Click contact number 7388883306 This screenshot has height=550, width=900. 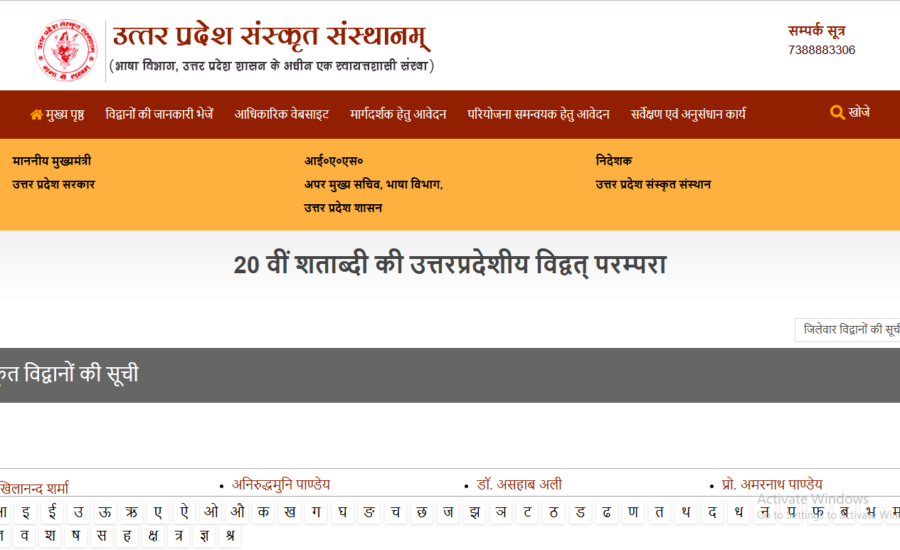(821, 50)
